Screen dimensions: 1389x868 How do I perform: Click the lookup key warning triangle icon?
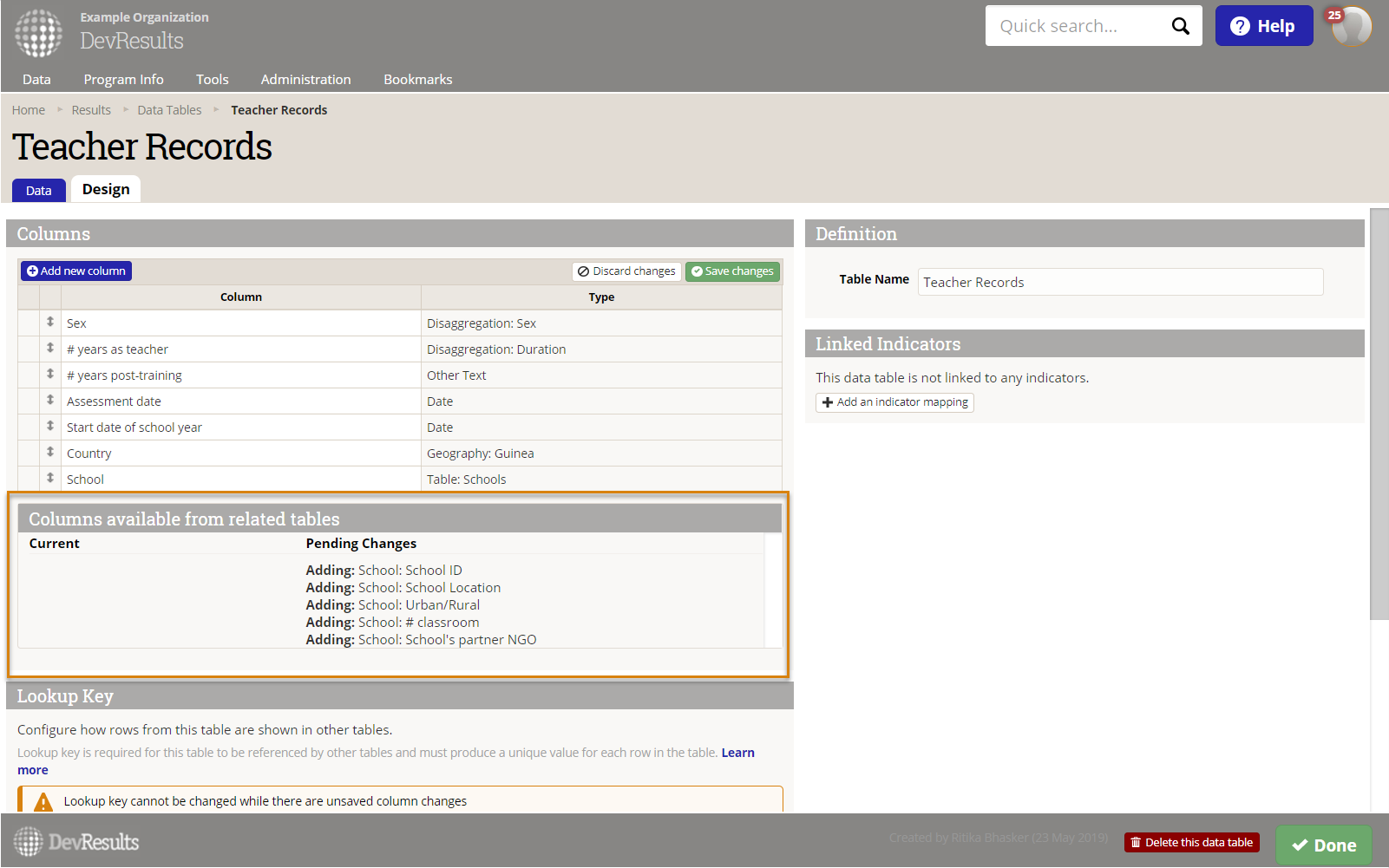(x=43, y=802)
